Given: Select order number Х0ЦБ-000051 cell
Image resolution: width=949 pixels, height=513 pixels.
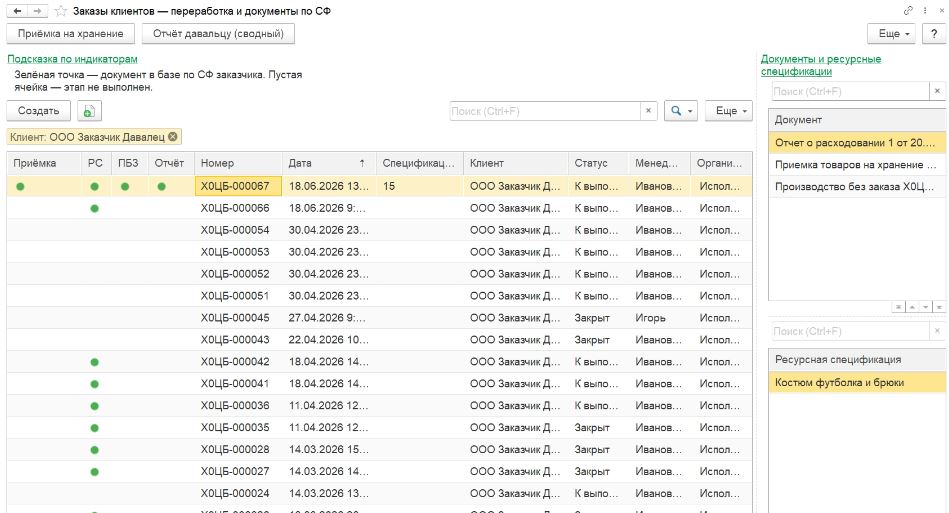Looking at the screenshot, I should [238, 296].
